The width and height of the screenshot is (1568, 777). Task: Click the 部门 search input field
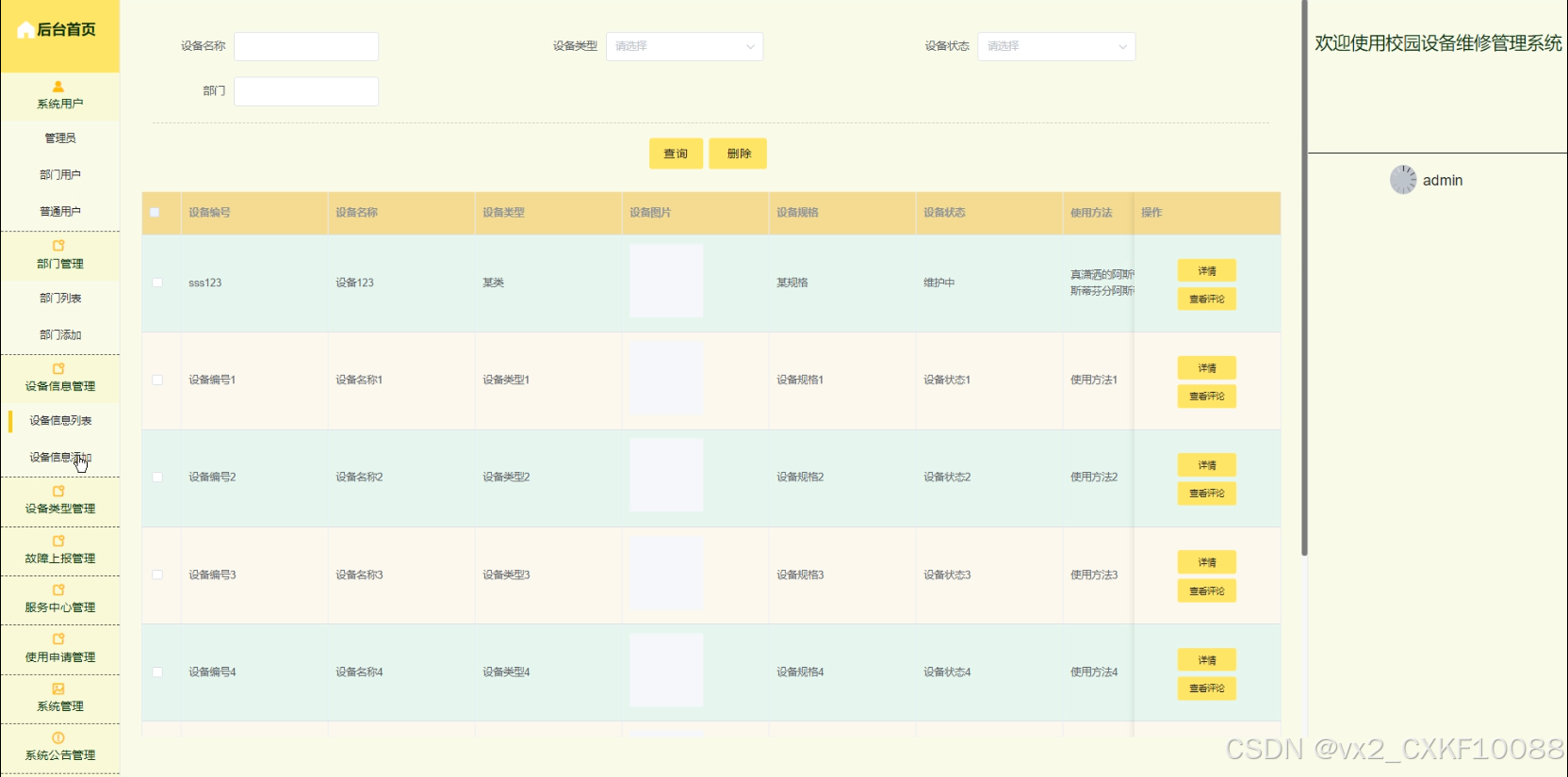(x=306, y=91)
